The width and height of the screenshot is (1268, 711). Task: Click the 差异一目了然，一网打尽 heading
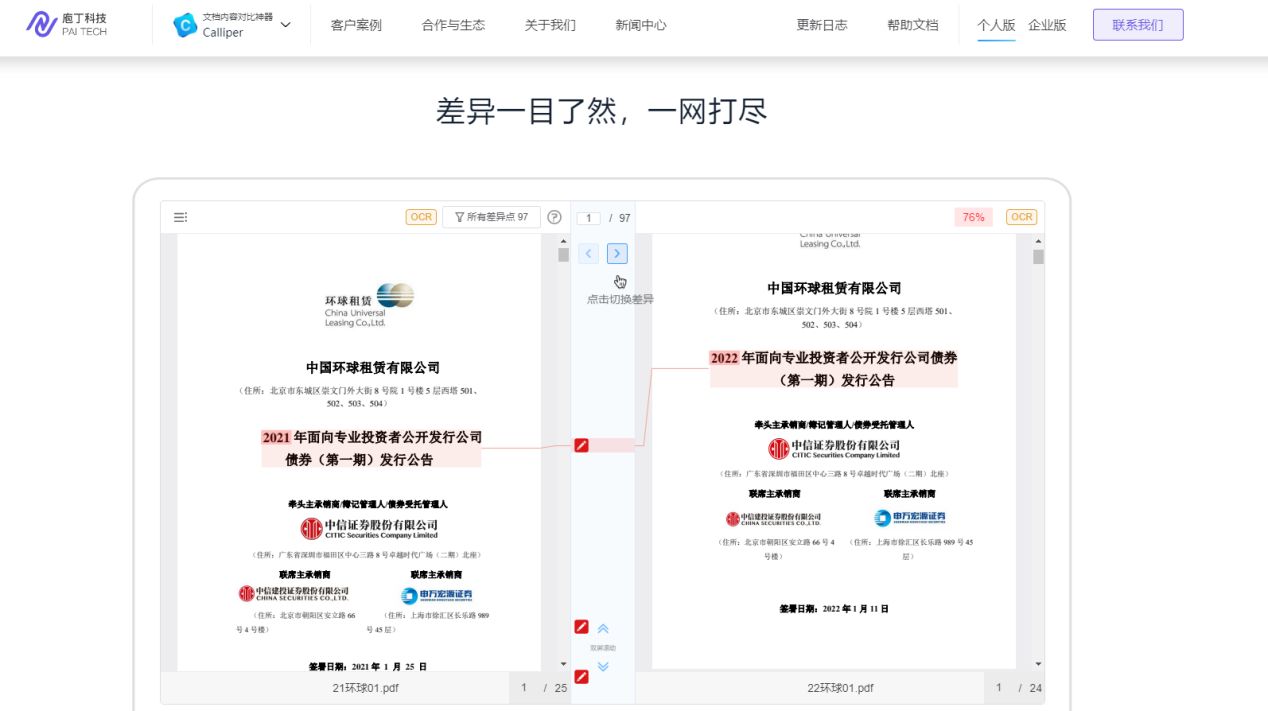pyautogui.click(x=601, y=111)
